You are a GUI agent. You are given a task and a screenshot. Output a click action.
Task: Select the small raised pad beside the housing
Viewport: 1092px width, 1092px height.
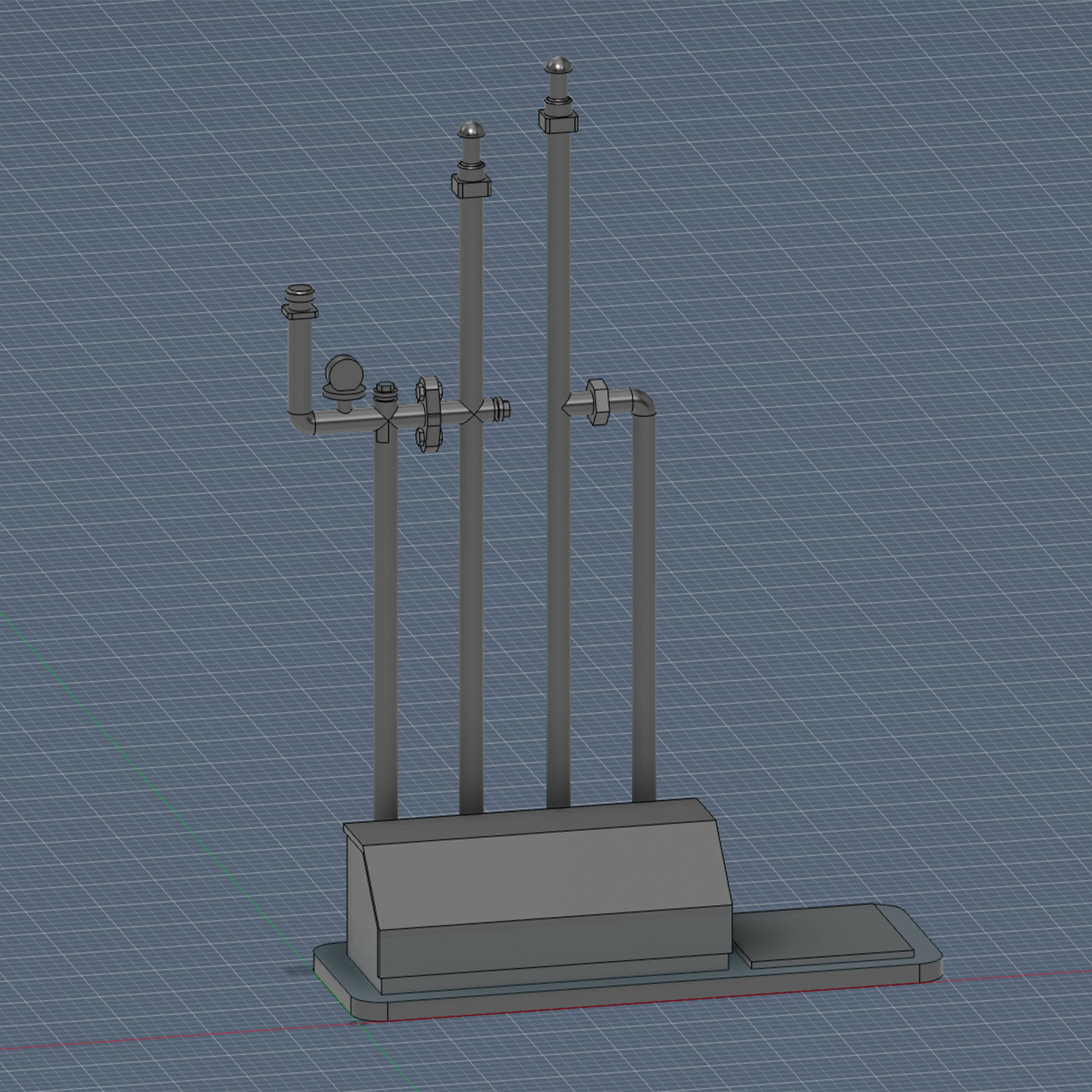pos(824,936)
